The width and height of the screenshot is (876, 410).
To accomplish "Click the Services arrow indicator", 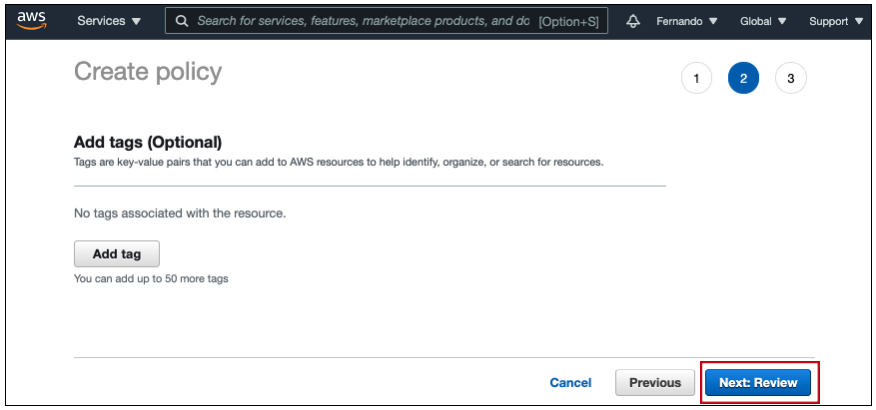I will pyautogui.click(x=136, y=22).
